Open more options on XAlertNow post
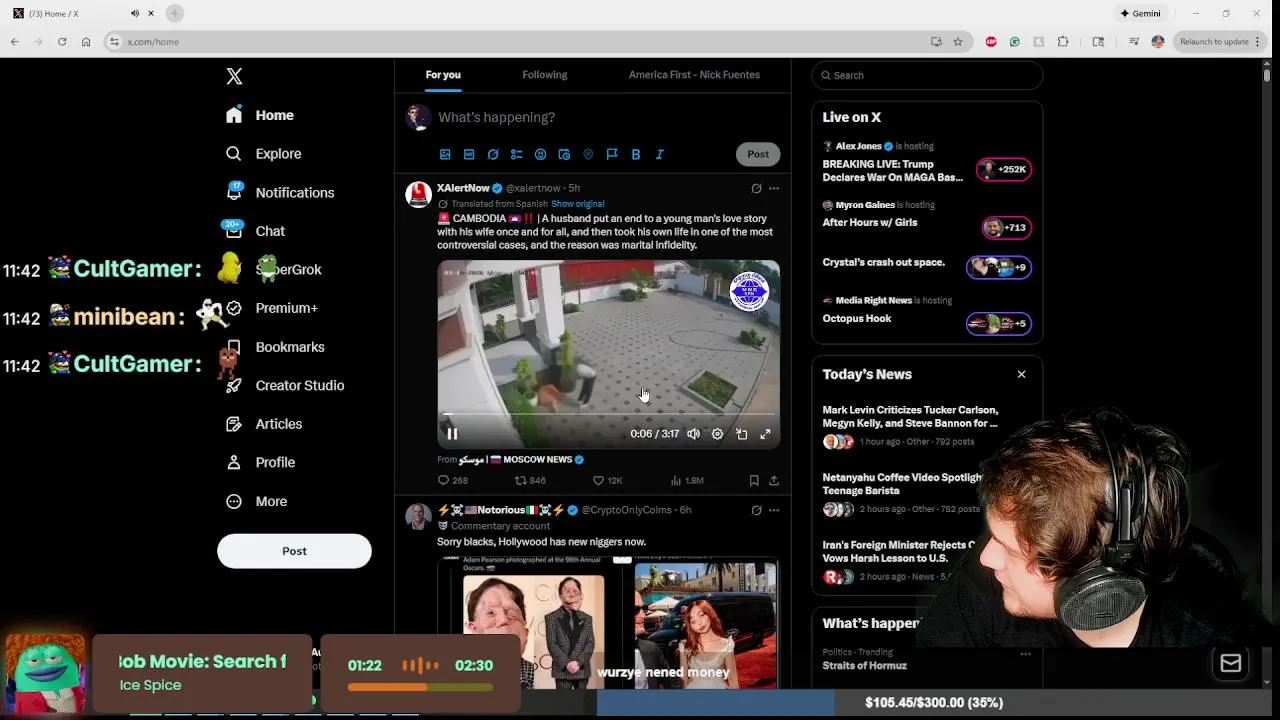1280x720 pixels. pyautogui.click(x=773, y=188)
